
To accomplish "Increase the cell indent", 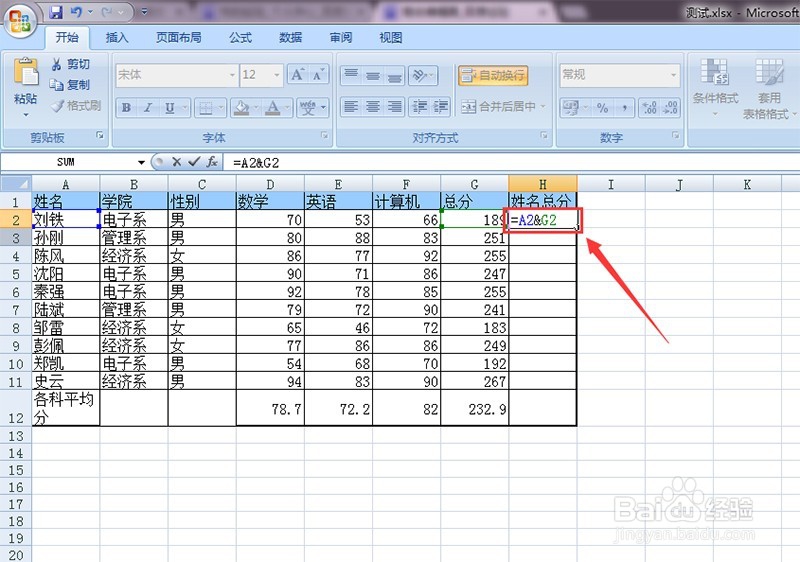I will 441,107.
